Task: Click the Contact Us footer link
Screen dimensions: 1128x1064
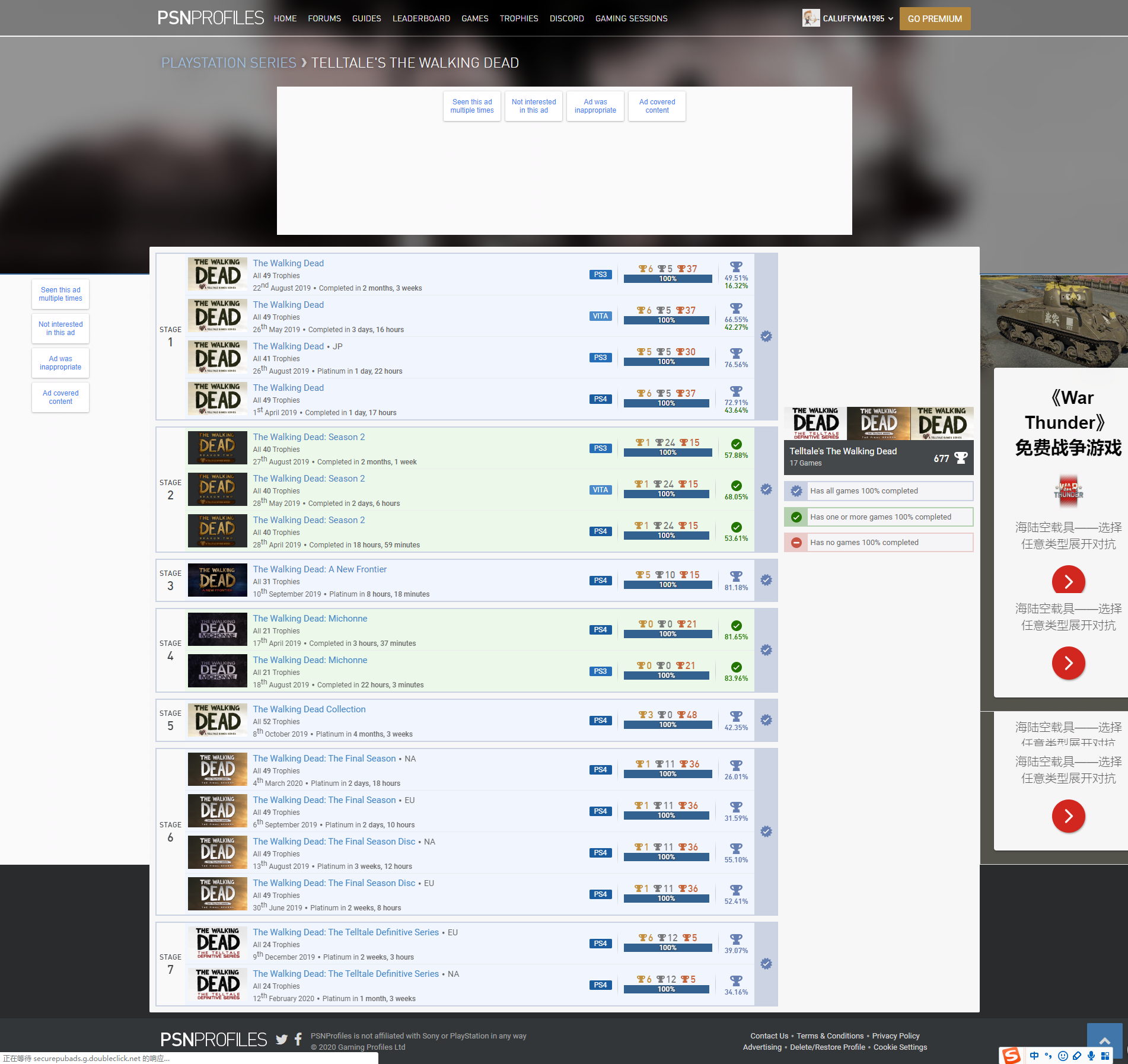Action: coord(769,1036)
